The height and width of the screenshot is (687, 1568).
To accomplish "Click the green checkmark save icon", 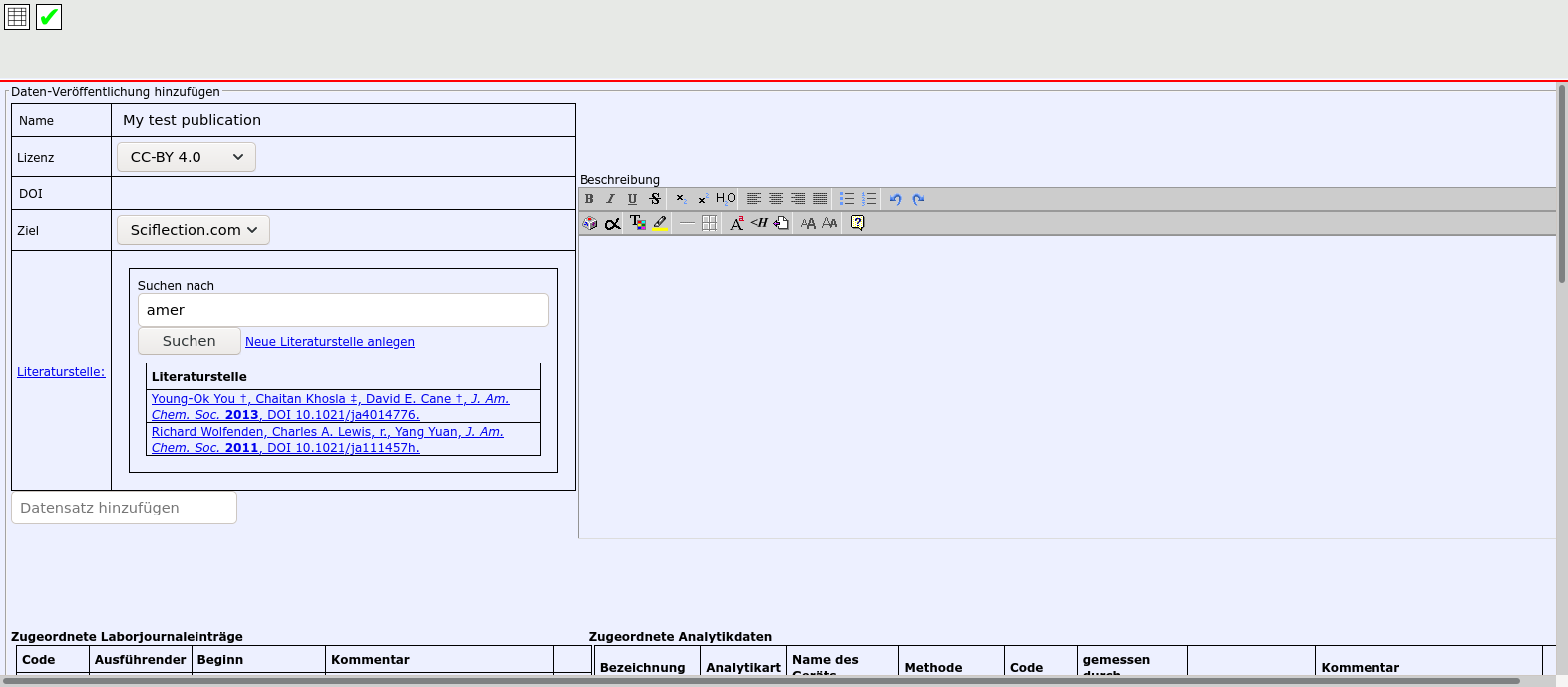I will point(49,17).
